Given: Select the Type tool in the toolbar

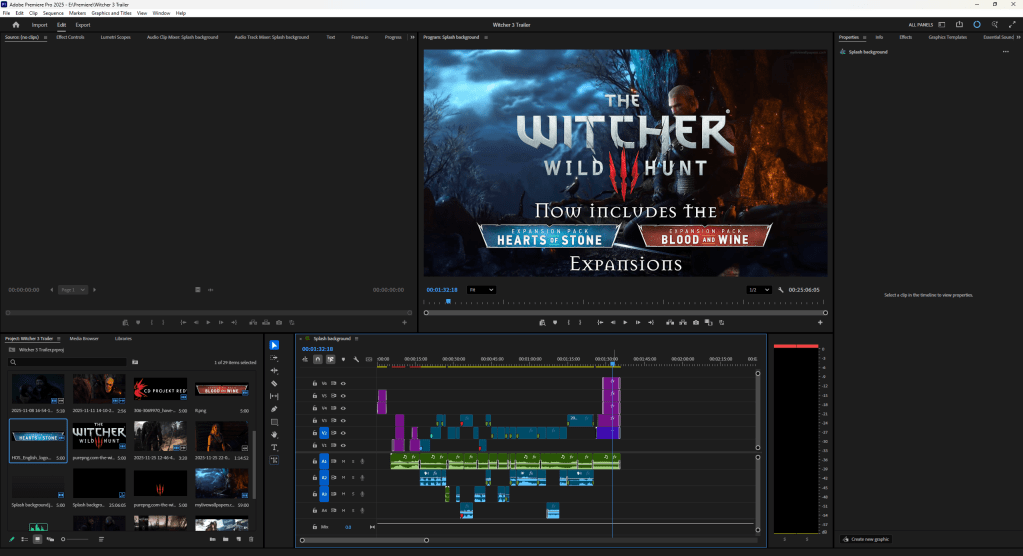Looking at the screenshot, I should [275, 448].
